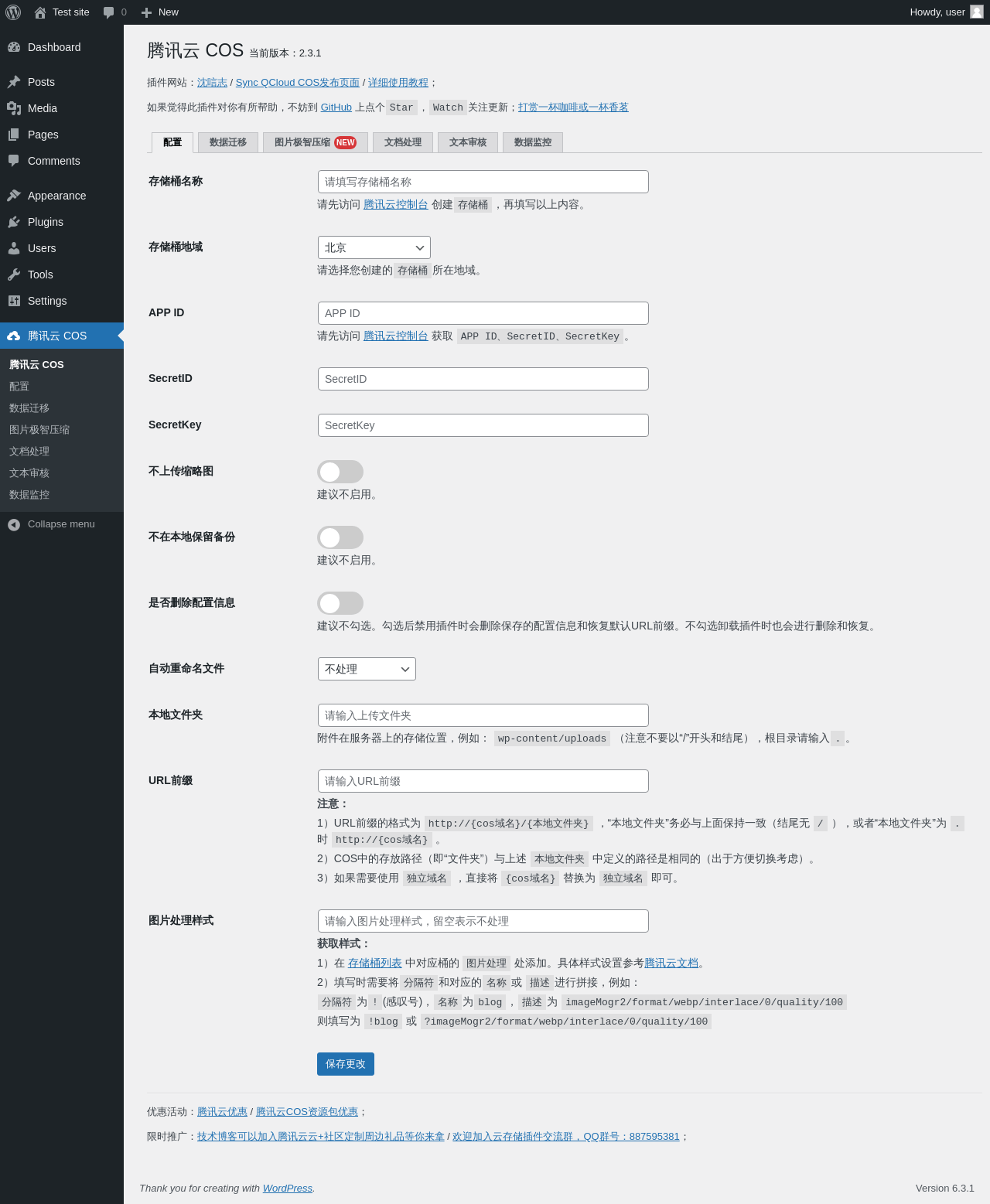This screenshot has height=1204, width=990.
Task: Focus the 存储桶名称 input field
Action: coord(483,182)
